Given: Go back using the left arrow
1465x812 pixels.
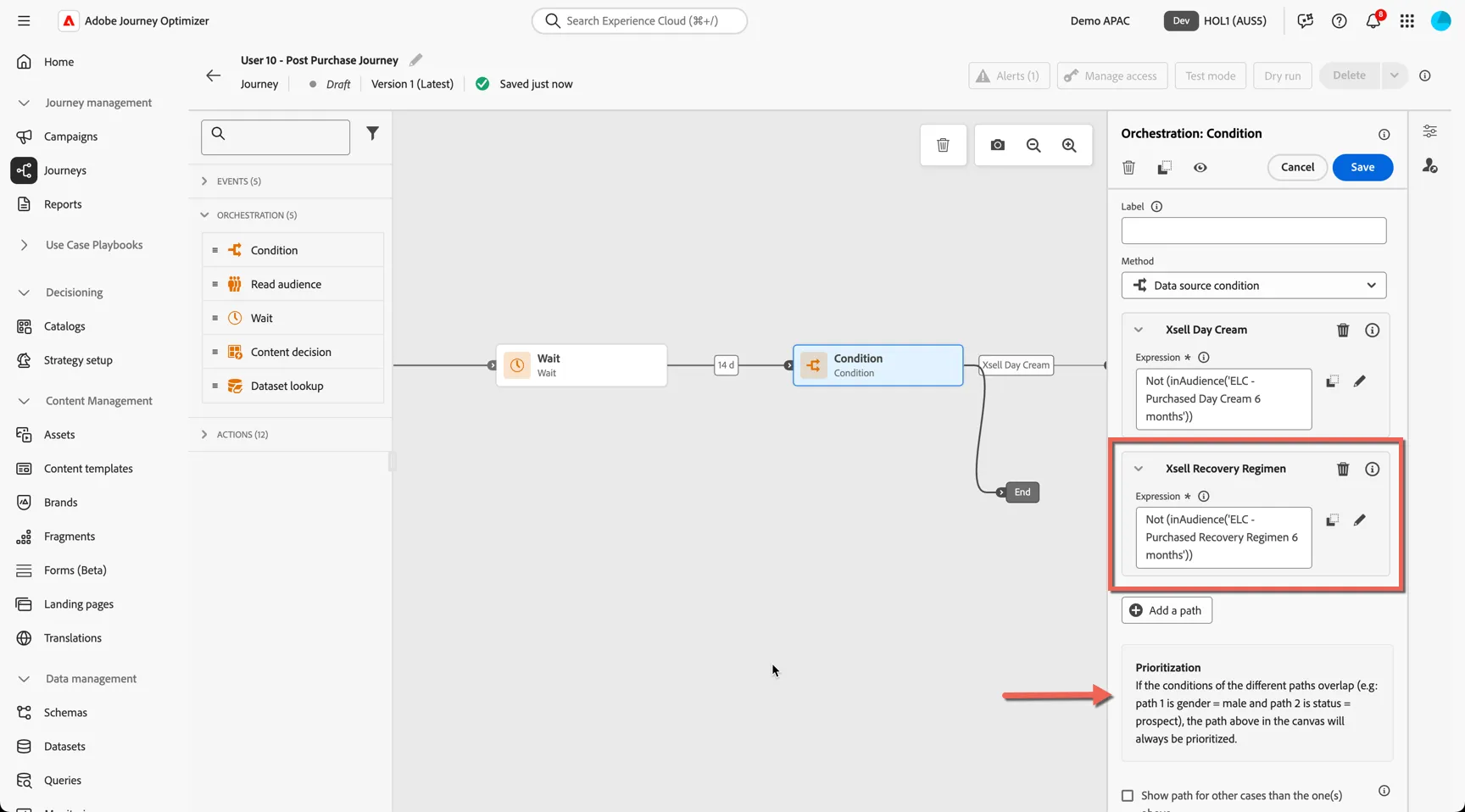Looking at the screenshot, I should coord(213,75).
